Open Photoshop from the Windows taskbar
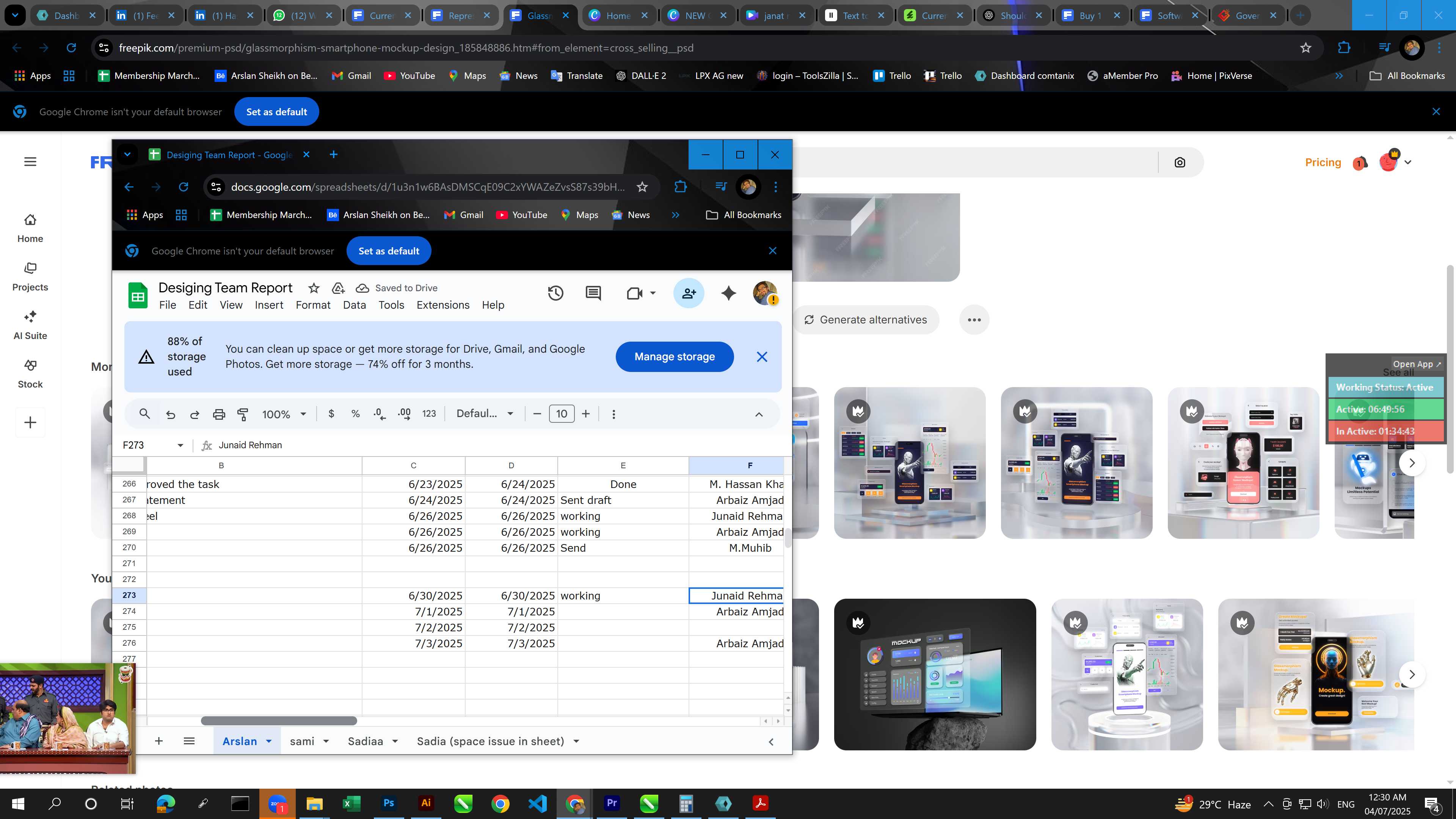 coord(389,803)
